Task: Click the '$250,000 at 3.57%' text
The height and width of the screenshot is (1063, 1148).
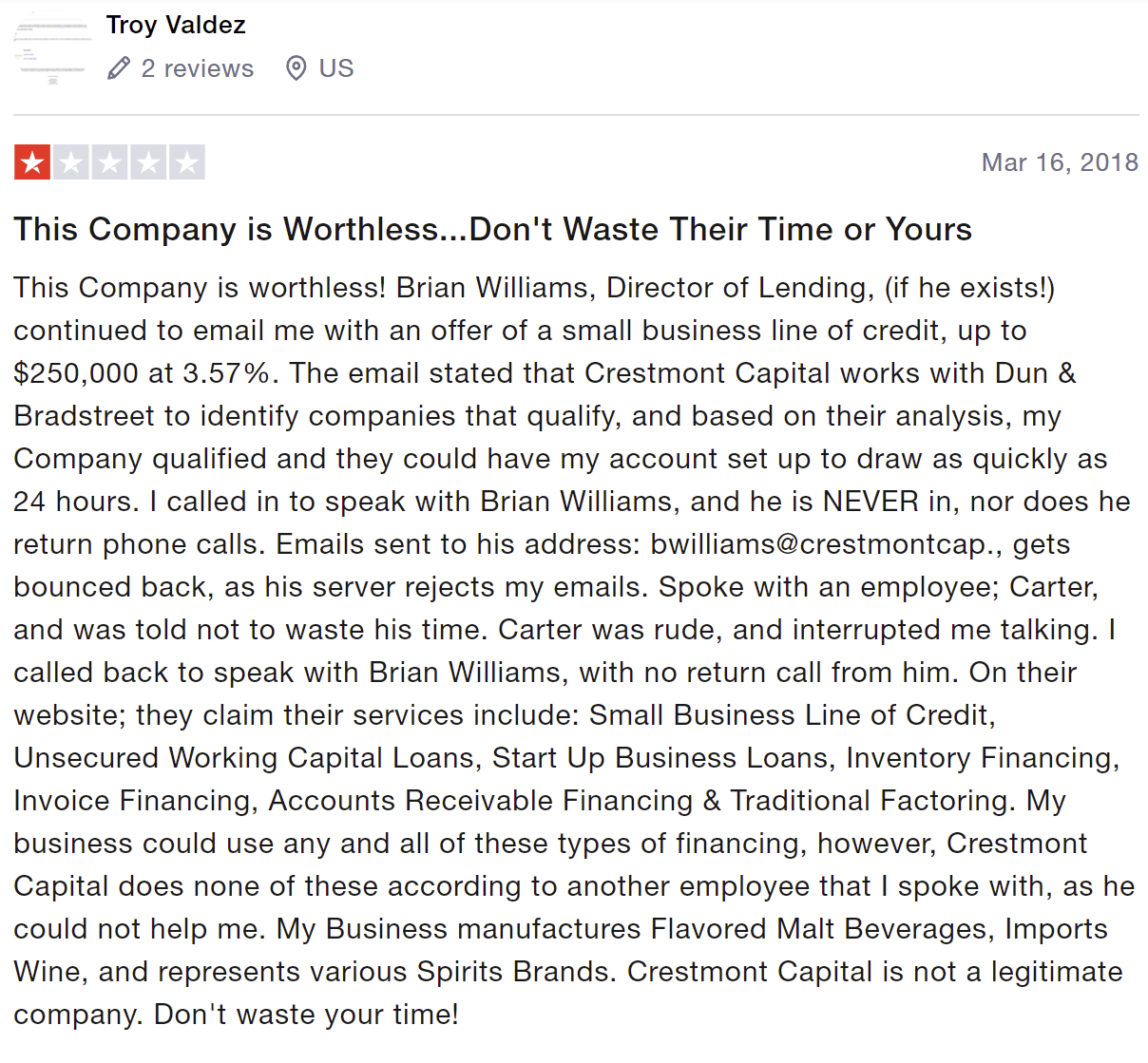Action: pyautogui.click(x=143, y=373)
